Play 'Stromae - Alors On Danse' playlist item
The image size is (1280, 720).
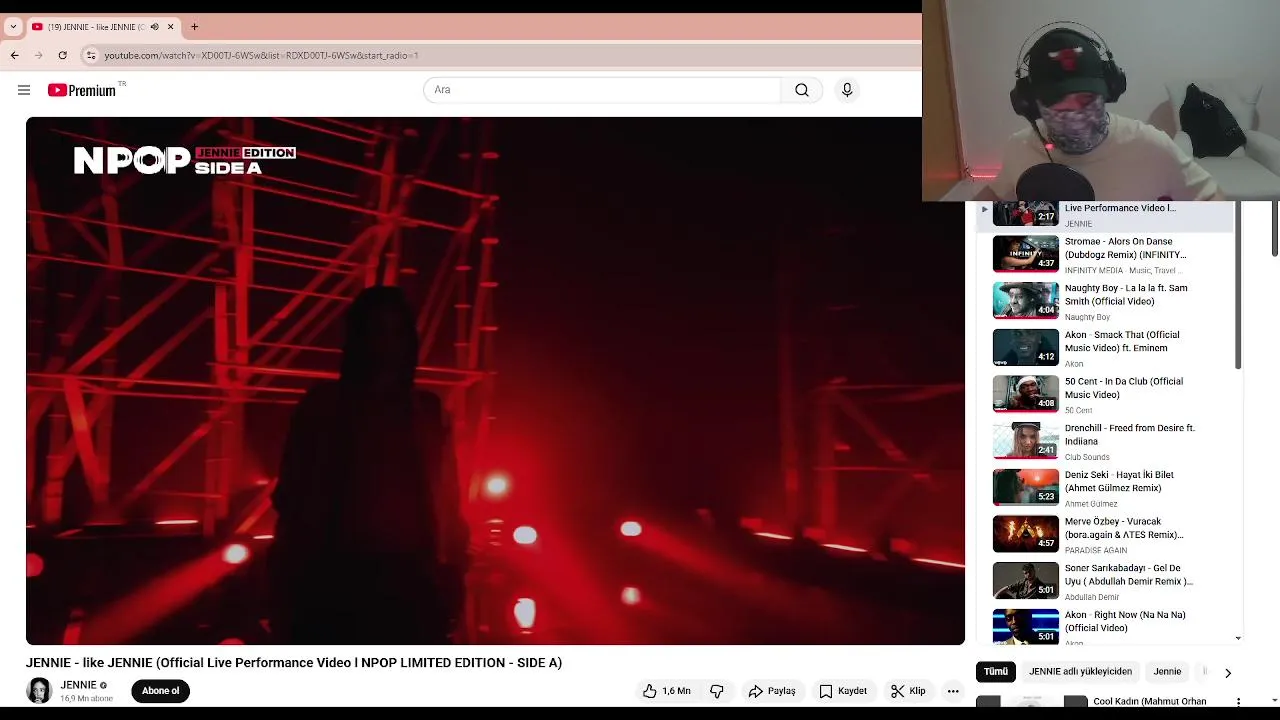point(1107,254)
